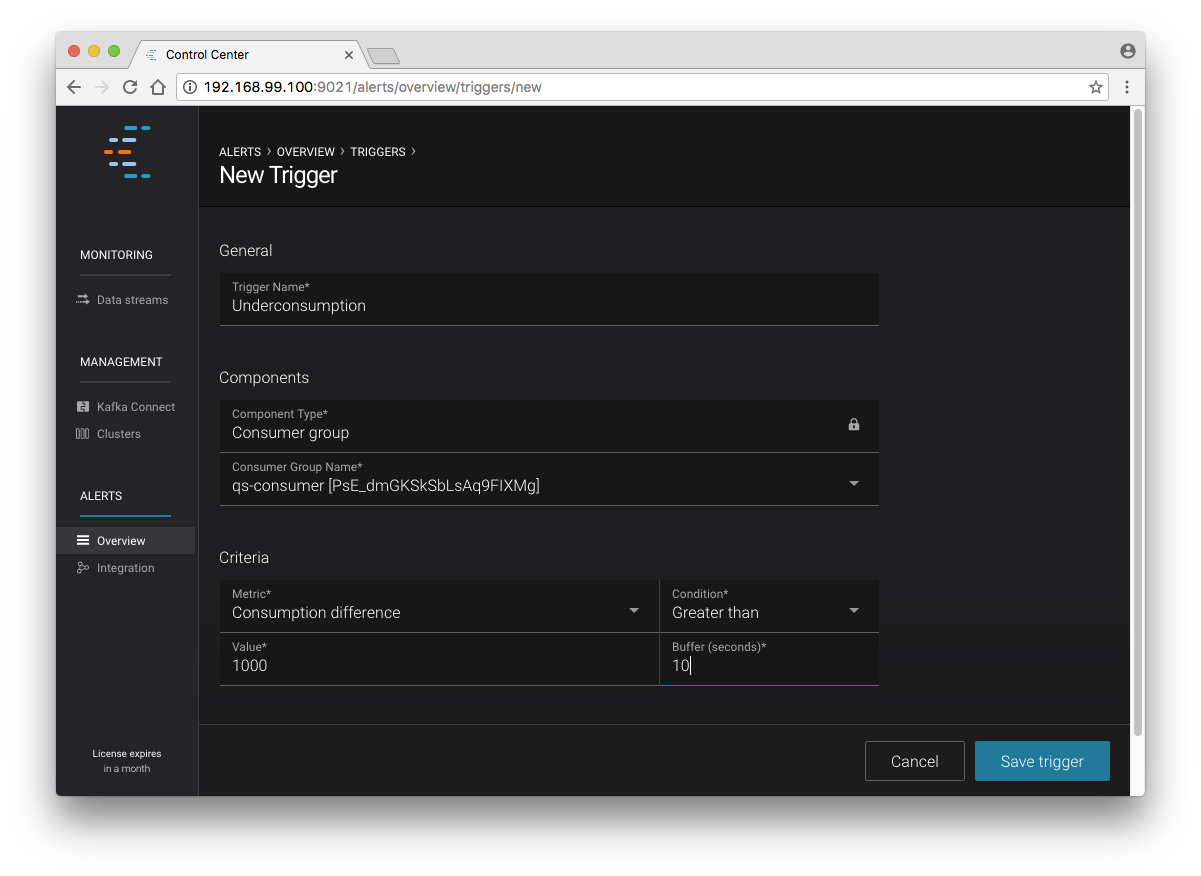The height and width of the screenshot is (876, 1201).
Task: Open the Chrome three-dot menu
Action: [1127, 87]
